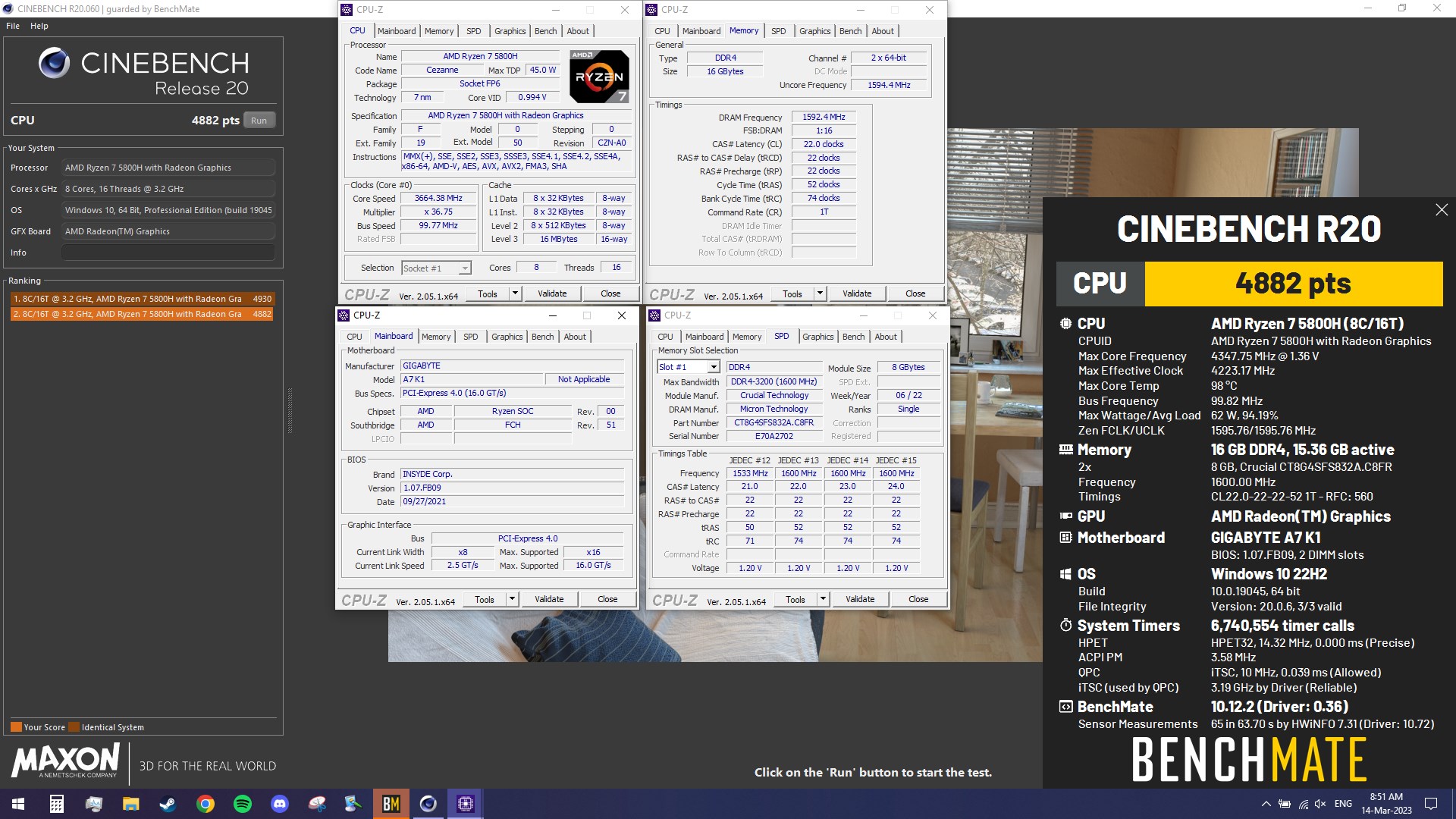Image resolution: width=1456 pixels, height=819 pixels.
Task: Click BIOS version 1.07.FB09 field
Action: [x=513, y=488]
